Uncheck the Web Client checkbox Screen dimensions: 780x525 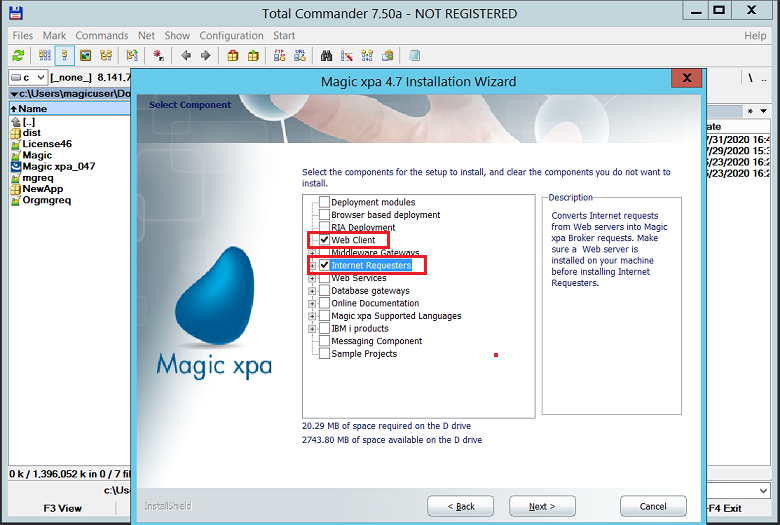click(324, 240)
